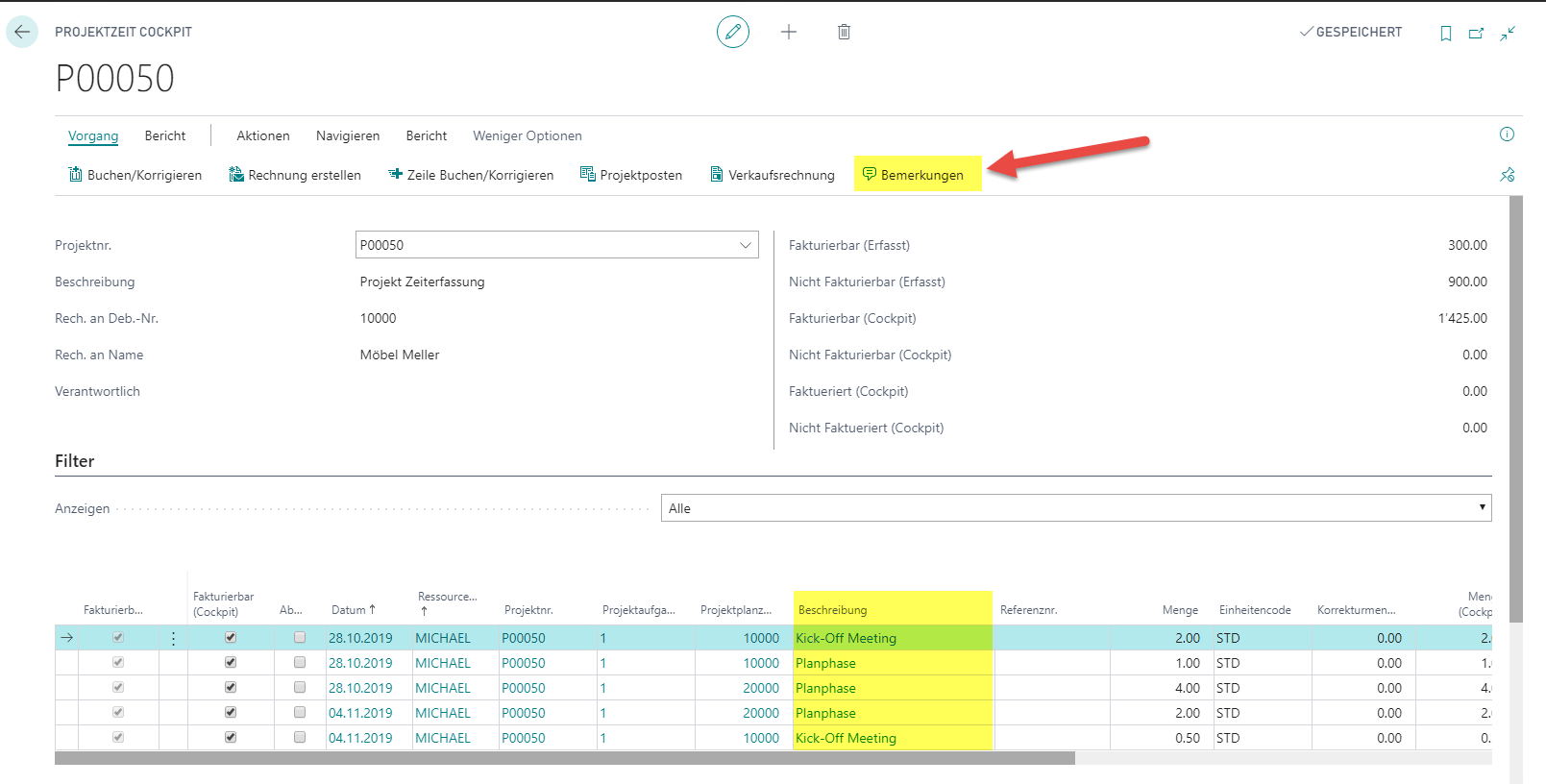Click the collapse page arrows icon
This screenshot has height=784, width=1546.
tap(1509, 33)
